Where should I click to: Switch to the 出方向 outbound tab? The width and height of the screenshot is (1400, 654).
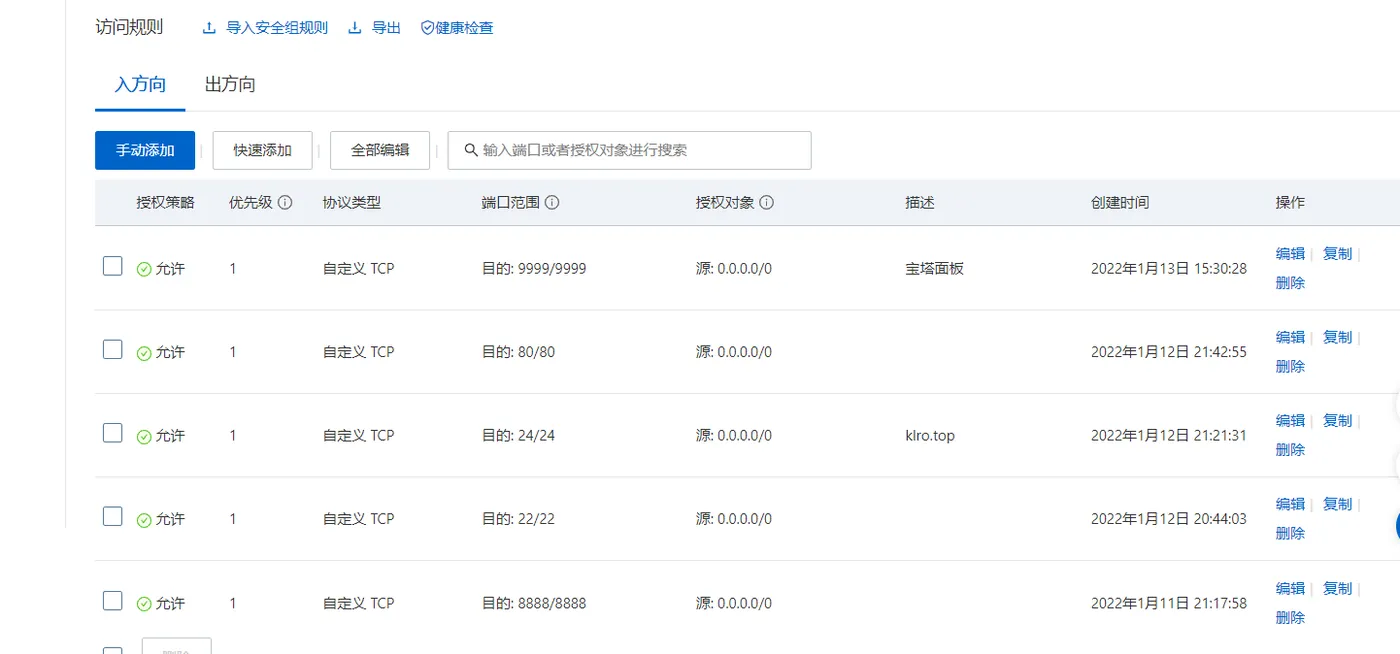pos(230,85)
